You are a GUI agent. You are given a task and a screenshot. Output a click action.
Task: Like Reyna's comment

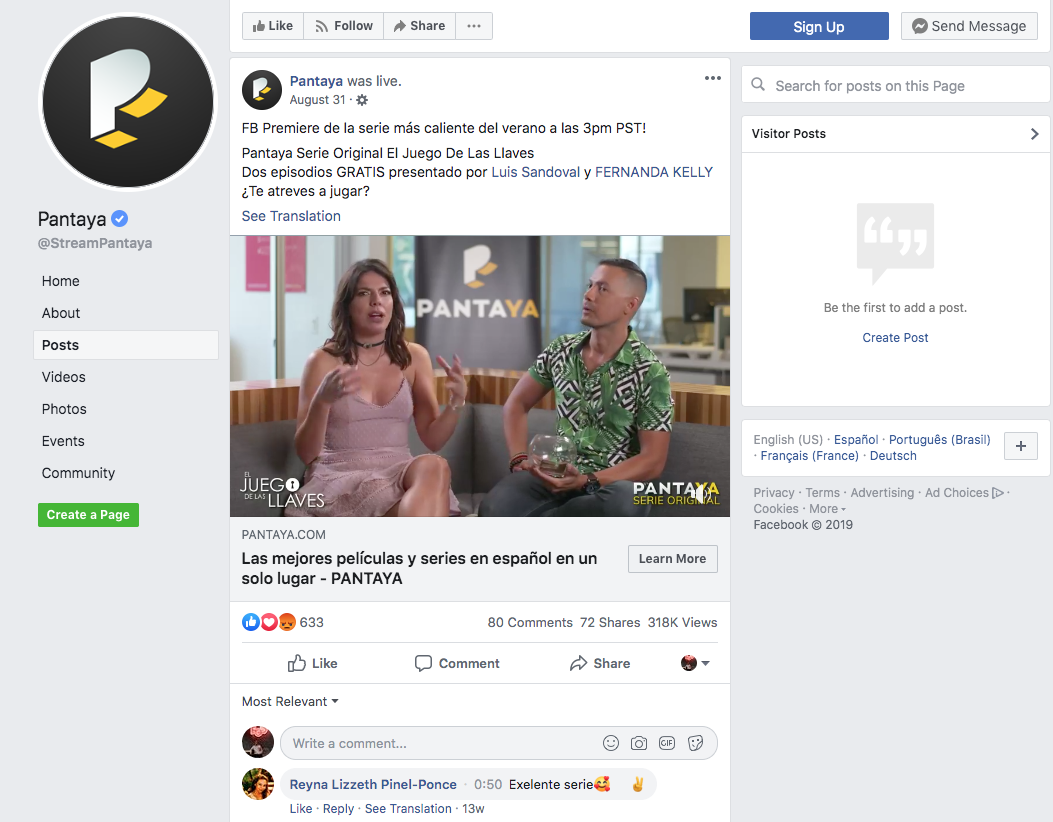pos(301,809)
